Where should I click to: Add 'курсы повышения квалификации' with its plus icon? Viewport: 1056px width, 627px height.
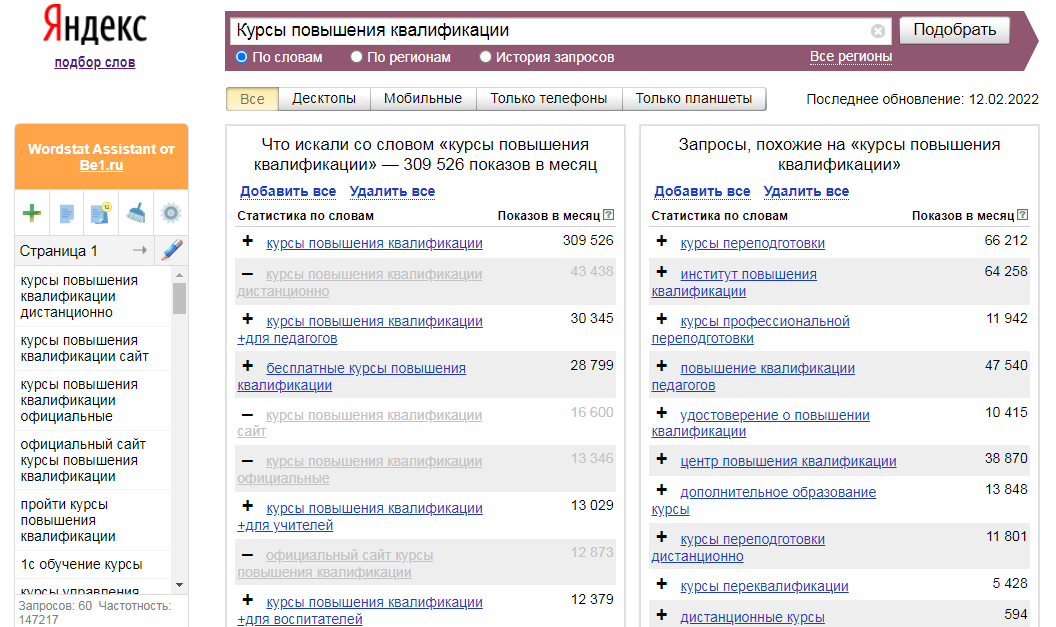(248, 241)
